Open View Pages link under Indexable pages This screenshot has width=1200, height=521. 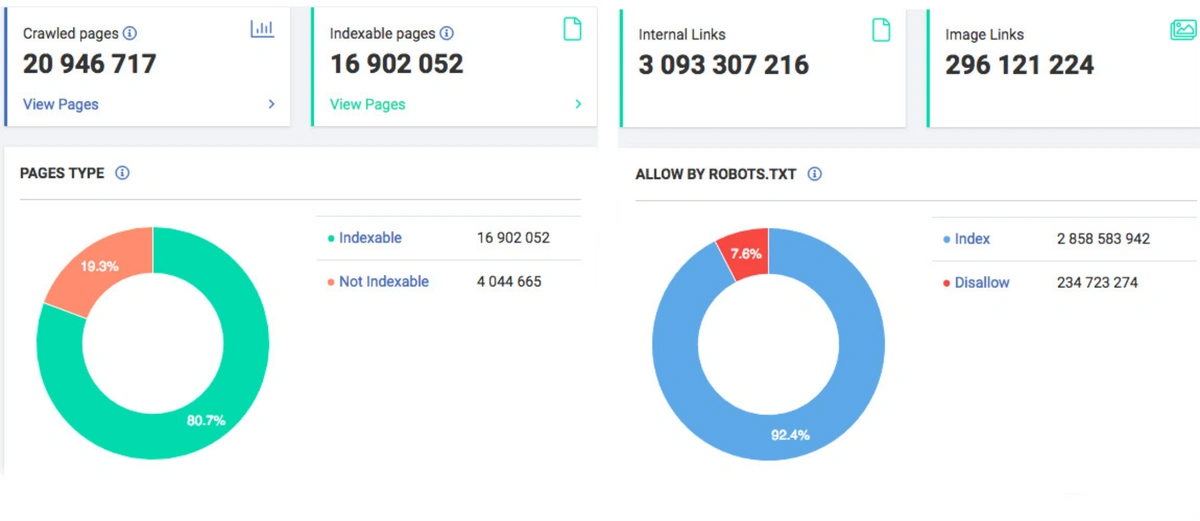click(367, 104)
